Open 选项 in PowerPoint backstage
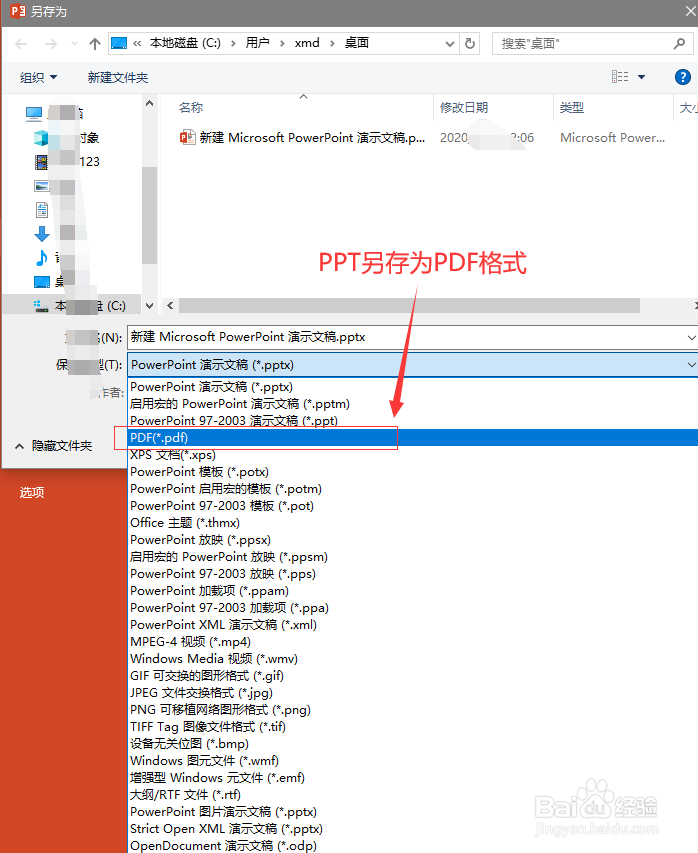698x853 pixels. (x=32, y=493)
